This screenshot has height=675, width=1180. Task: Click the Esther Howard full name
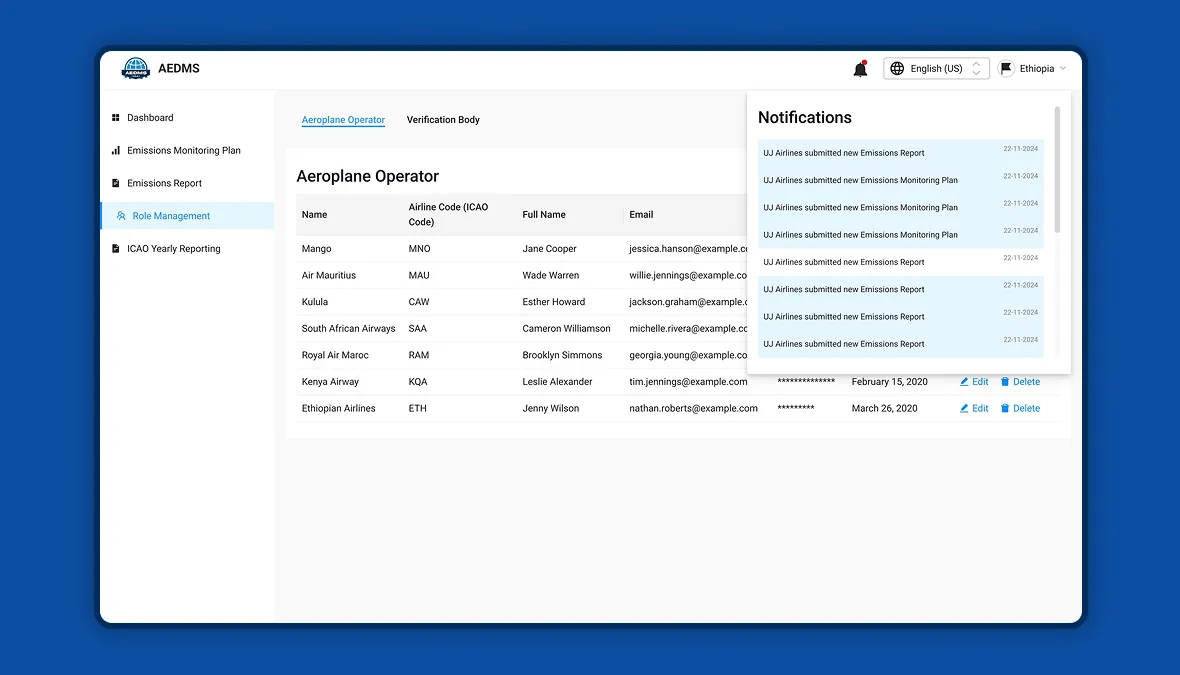point(554,302)
